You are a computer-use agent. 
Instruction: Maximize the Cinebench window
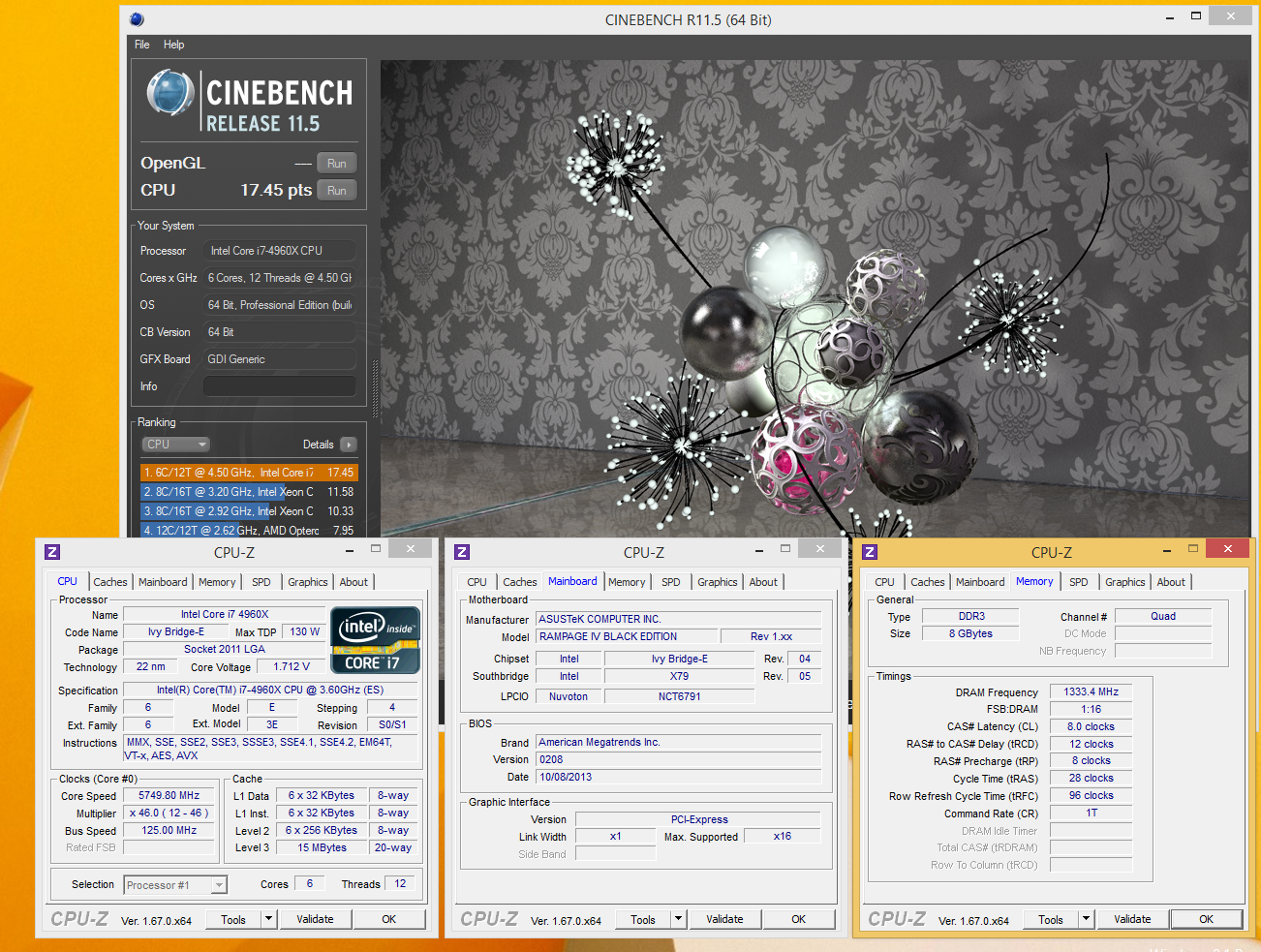(x=1196, y=16)
